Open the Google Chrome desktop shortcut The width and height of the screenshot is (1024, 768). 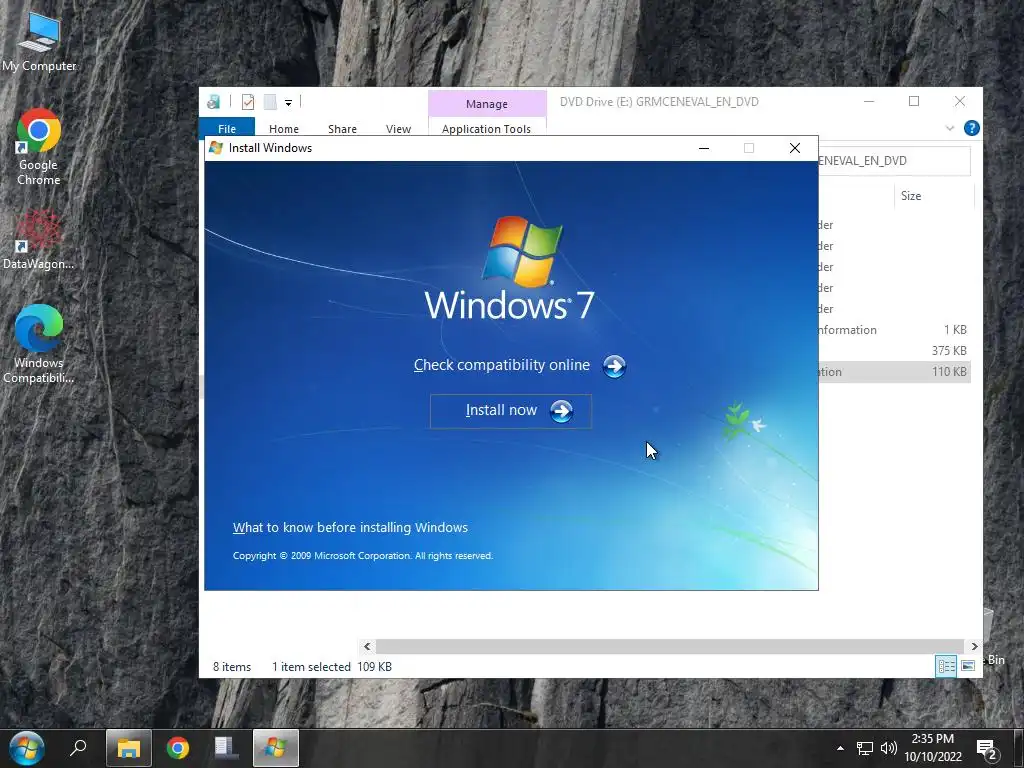pyautogui.click(x=39, y=146)
